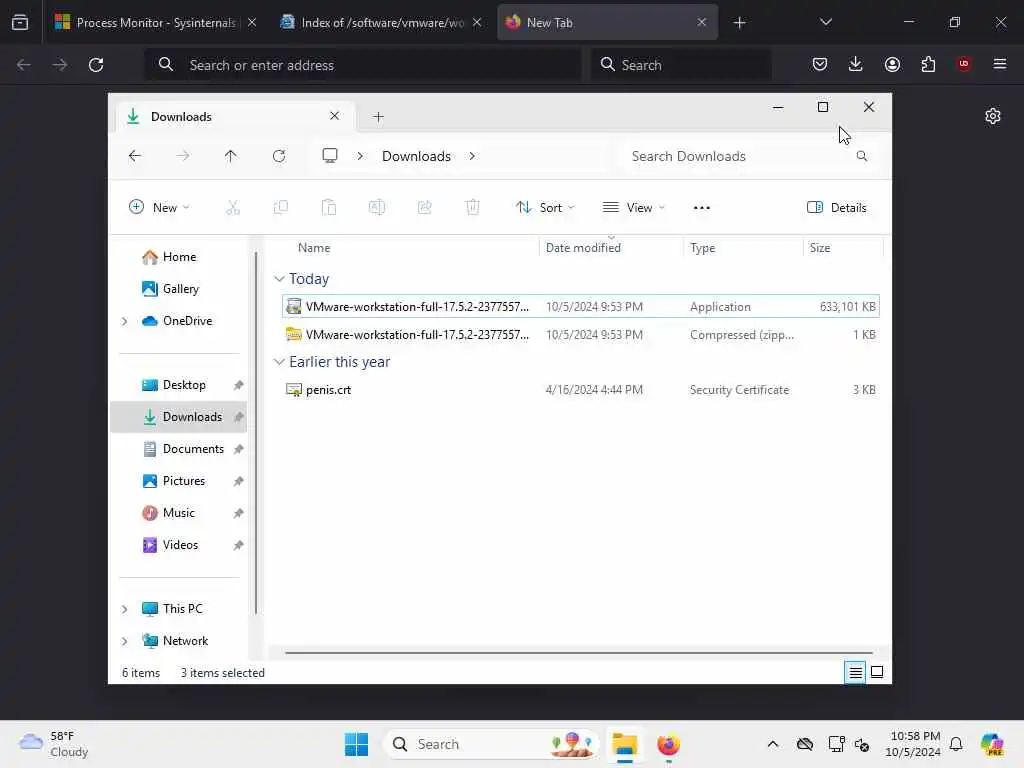The width and height of the screenshot is (1024, 768).
Task: Toggle the Details pane
Action: click(x=837, y=208)
